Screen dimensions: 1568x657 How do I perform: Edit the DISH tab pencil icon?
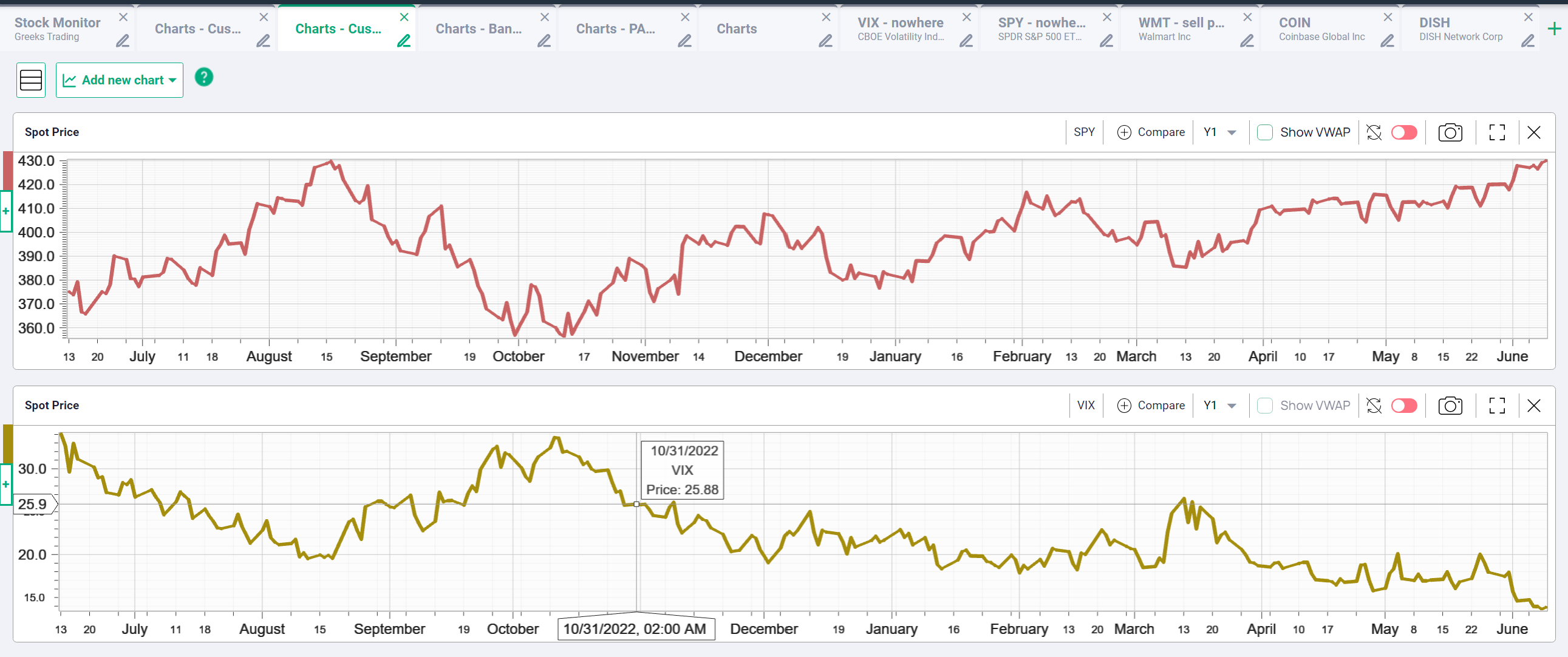(x=1528, y=41)
